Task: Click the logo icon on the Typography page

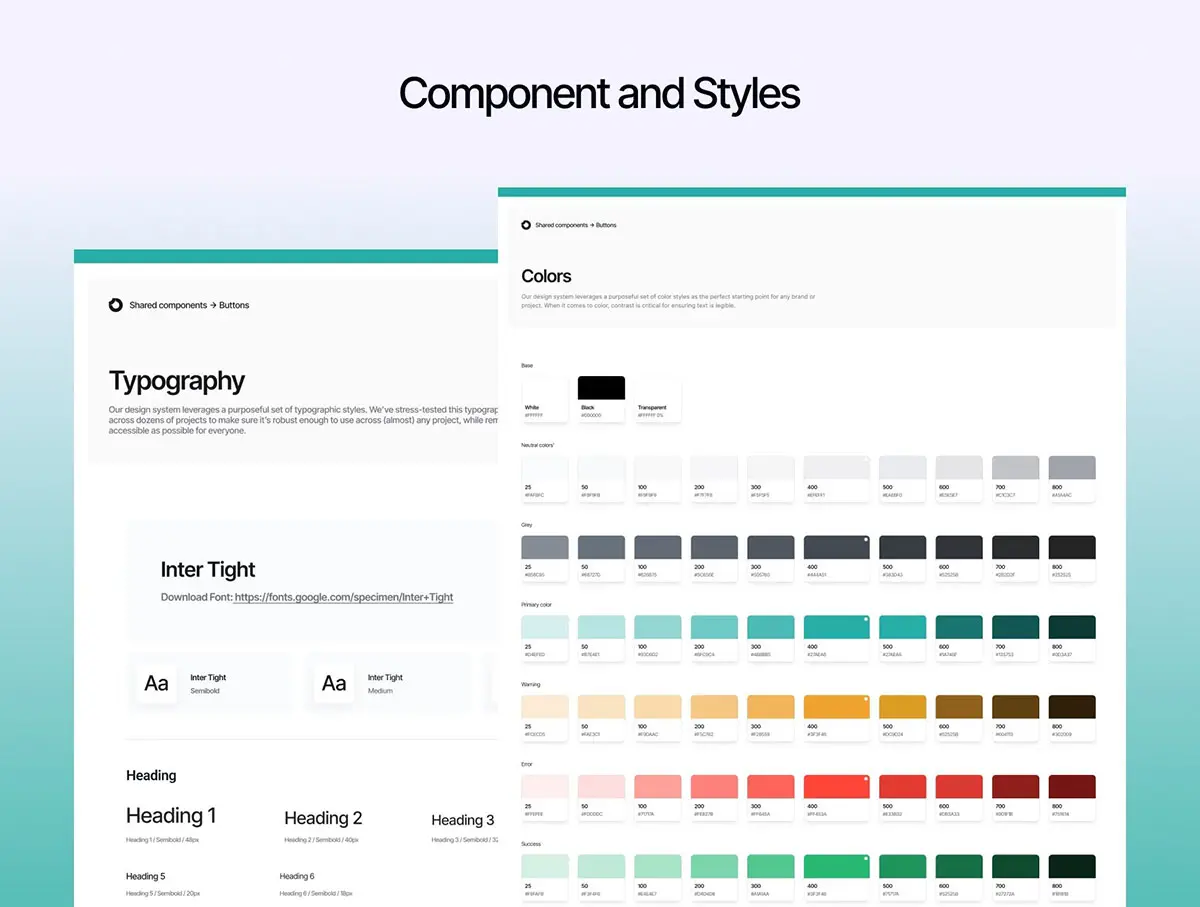Action: (x=115, y=305)
